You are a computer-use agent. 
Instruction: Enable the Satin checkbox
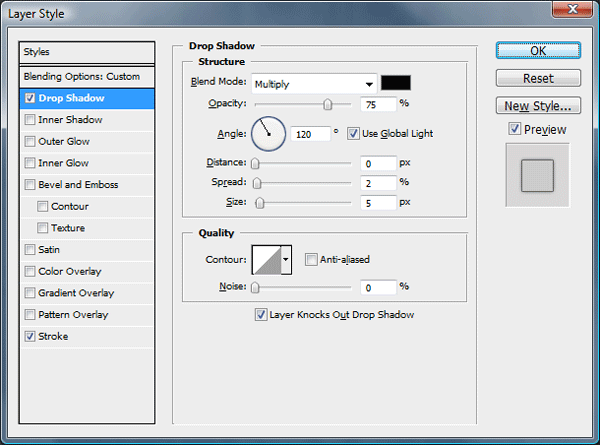(30, 250)
